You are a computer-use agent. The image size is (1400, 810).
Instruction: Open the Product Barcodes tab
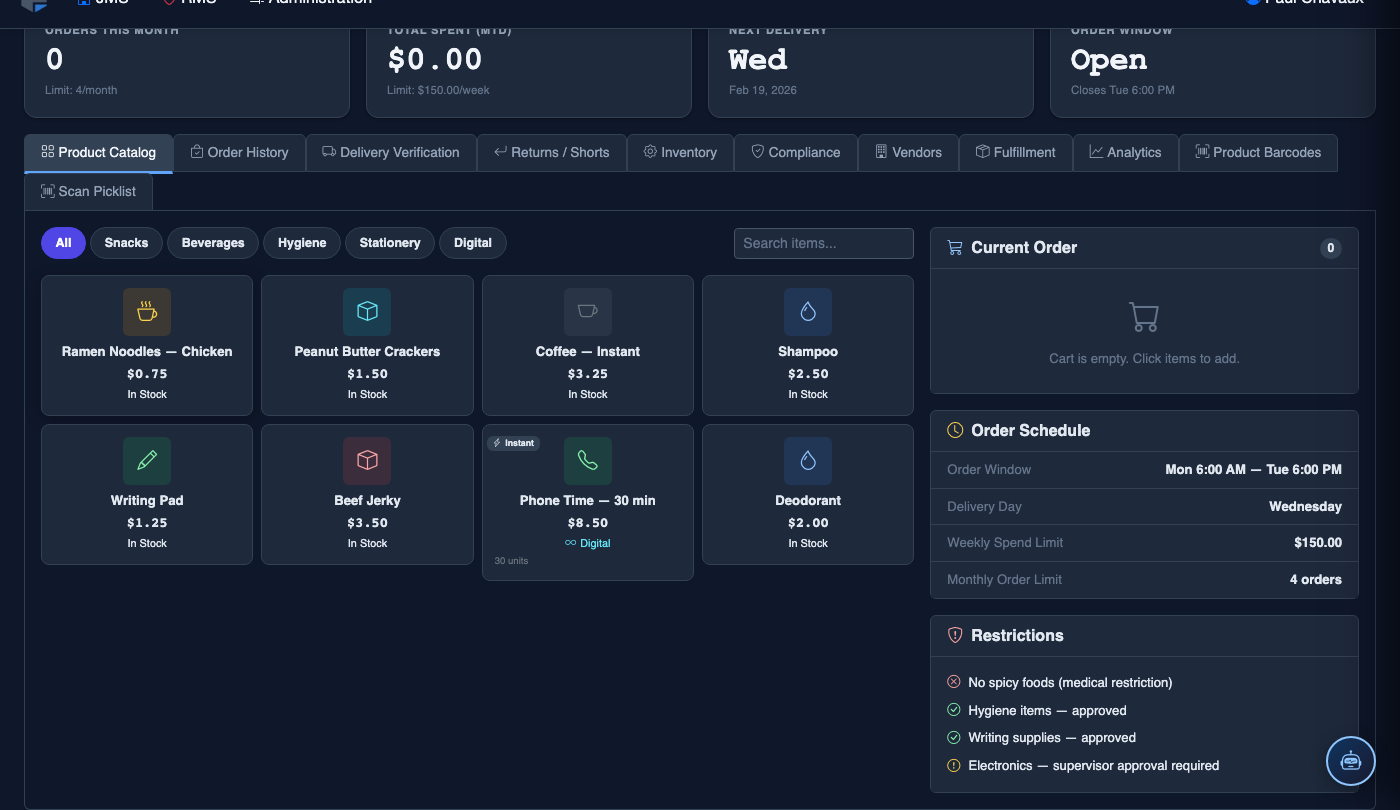pyautogui.click(x=1258, y=153)
